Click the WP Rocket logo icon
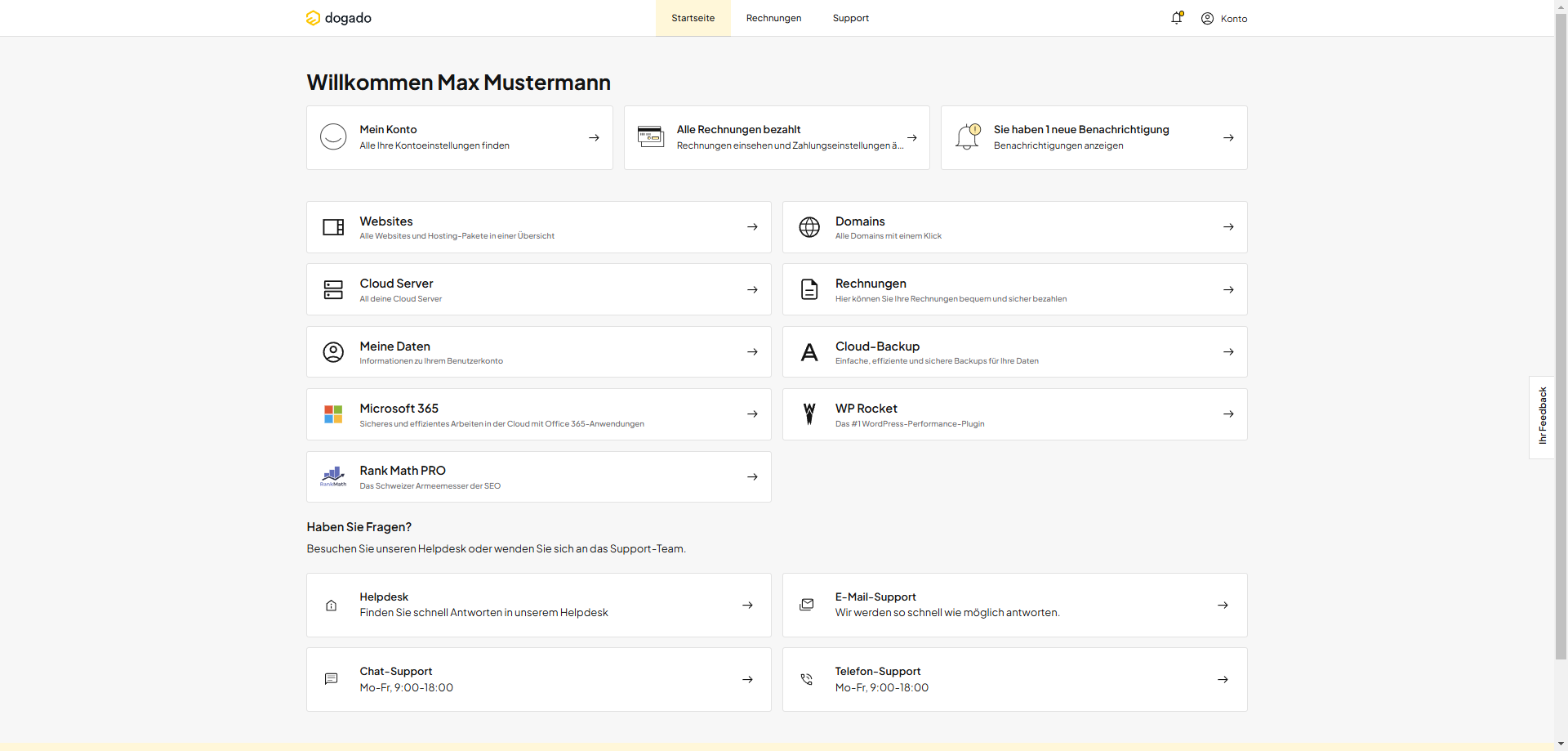Viewport: 1568px width, 751px height. tap(809, 413)
